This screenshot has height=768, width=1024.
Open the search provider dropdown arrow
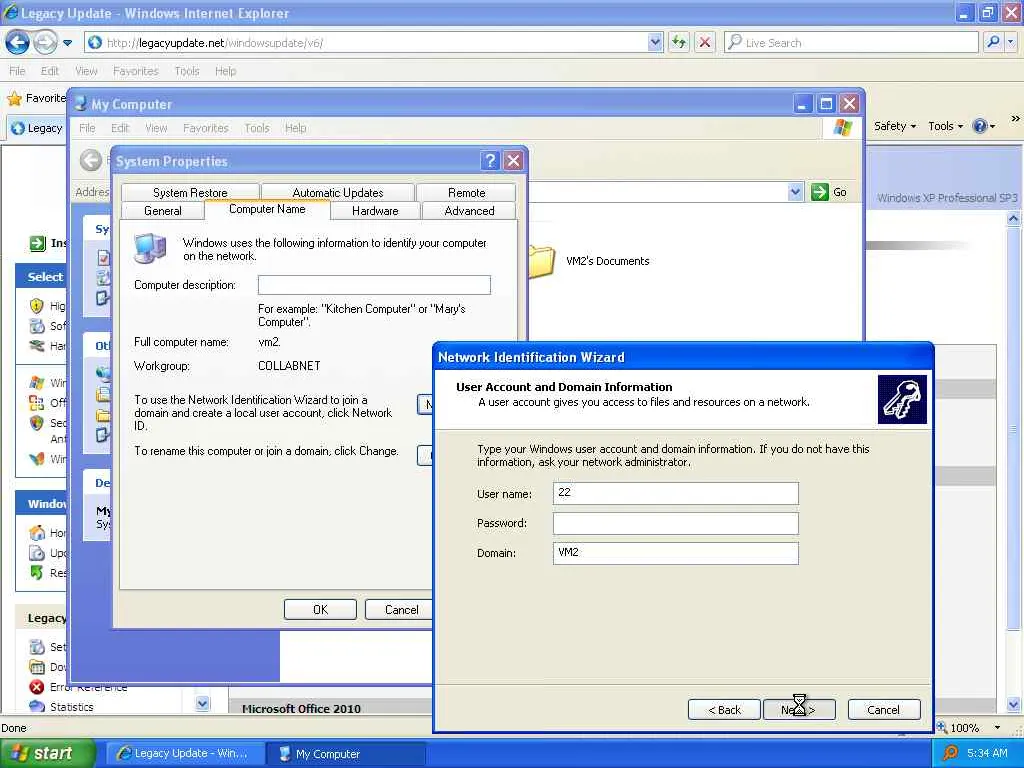click(x=1011, y=42)
